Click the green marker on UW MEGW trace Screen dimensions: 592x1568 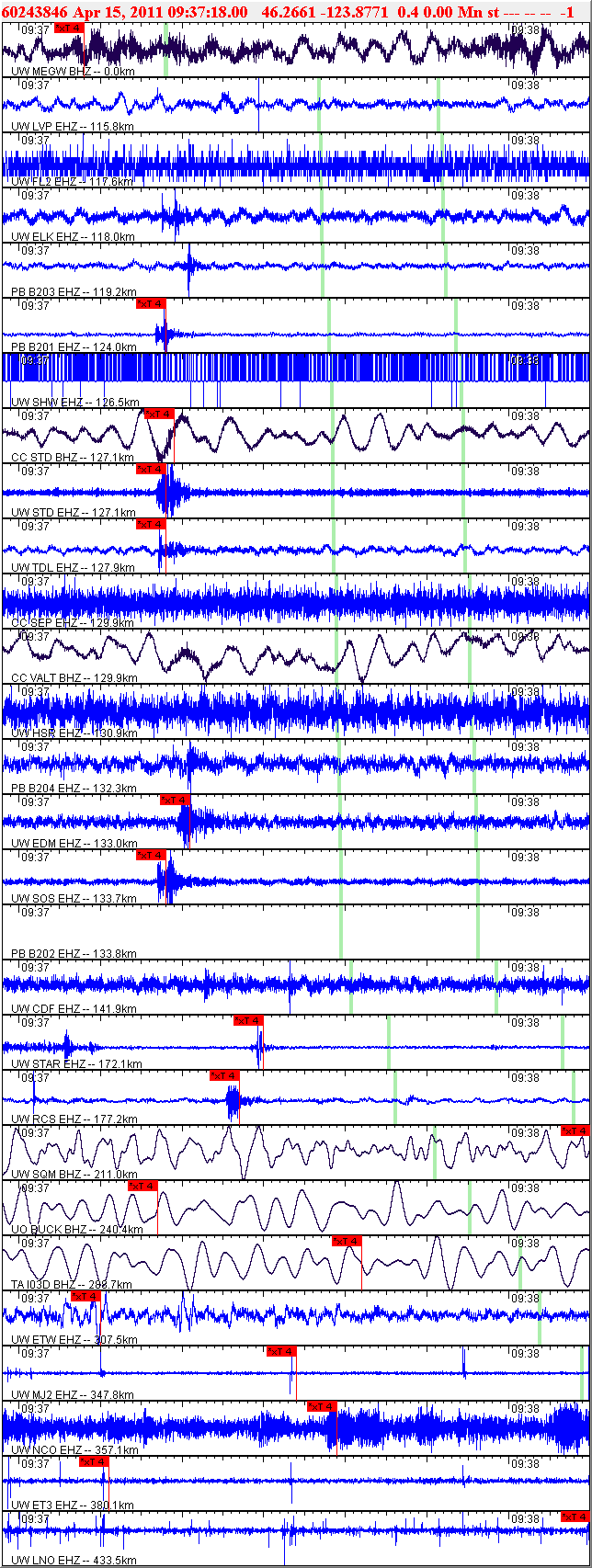click(x=165, y=50)
